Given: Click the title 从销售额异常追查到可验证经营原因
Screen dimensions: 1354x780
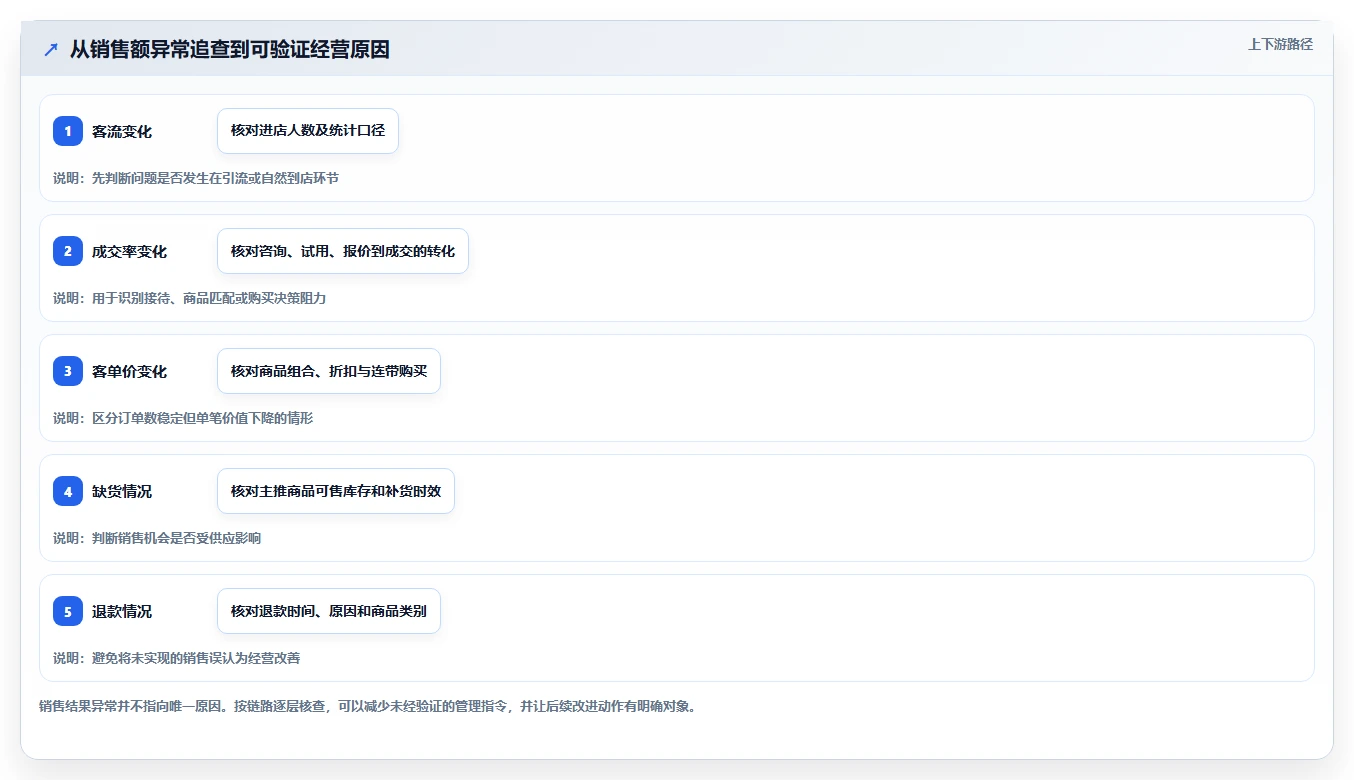Looking at the screenshot, I should click(x=230, y=49).
